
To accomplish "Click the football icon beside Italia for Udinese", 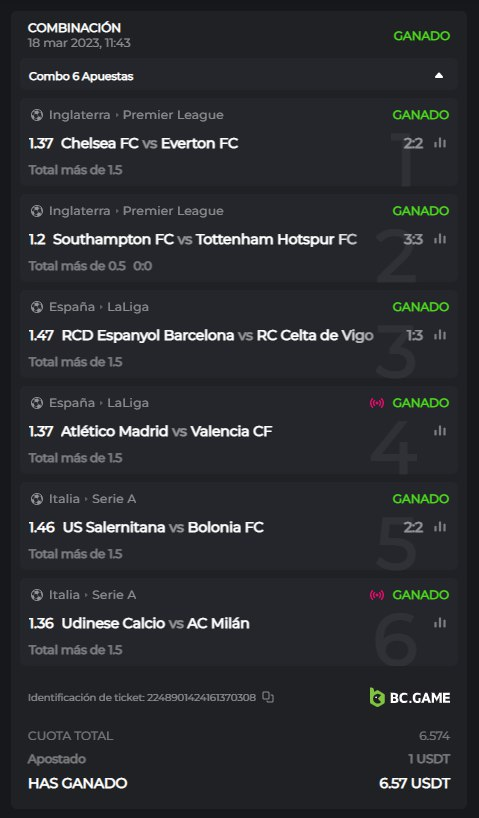I will (37, 595).
